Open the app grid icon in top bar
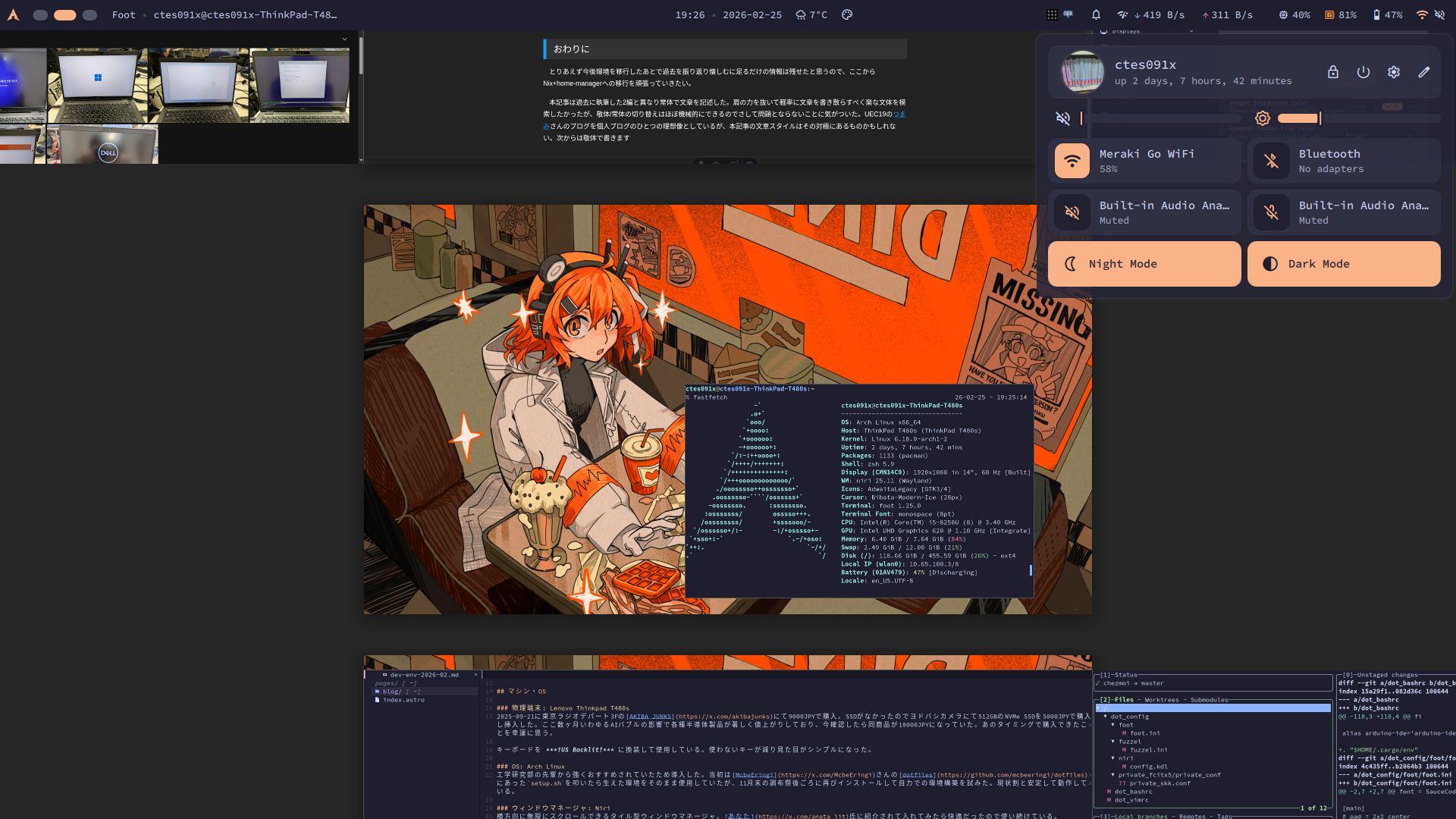 tap(1052, 14)
